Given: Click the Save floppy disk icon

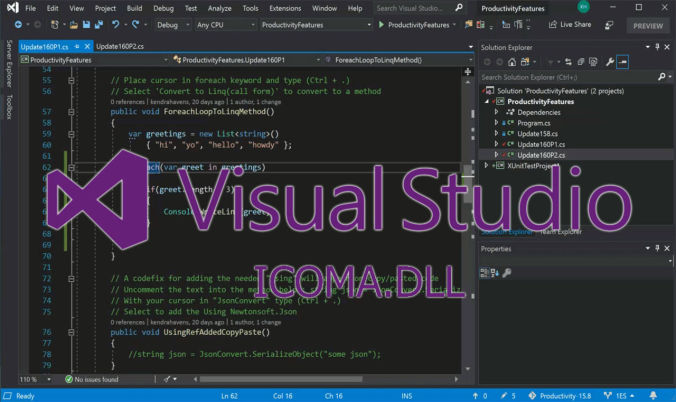Looking at the screenshot, I should point(86,25).
